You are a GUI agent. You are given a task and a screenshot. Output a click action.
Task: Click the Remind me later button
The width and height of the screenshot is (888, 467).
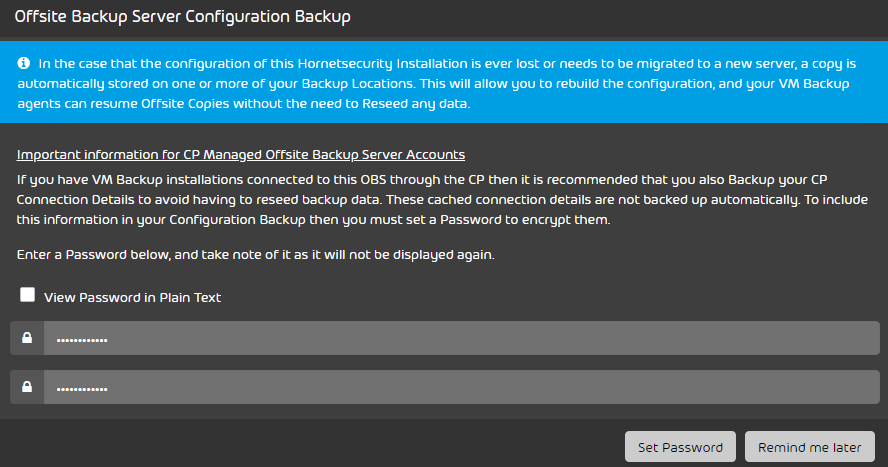810,447
